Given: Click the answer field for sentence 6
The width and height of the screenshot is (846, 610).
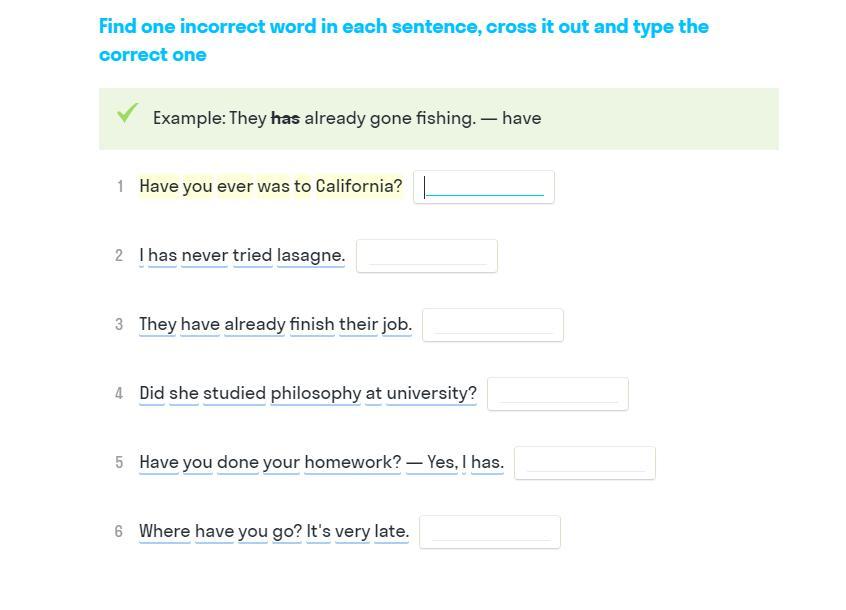Looking at the screenshot, I should point(490,532).
